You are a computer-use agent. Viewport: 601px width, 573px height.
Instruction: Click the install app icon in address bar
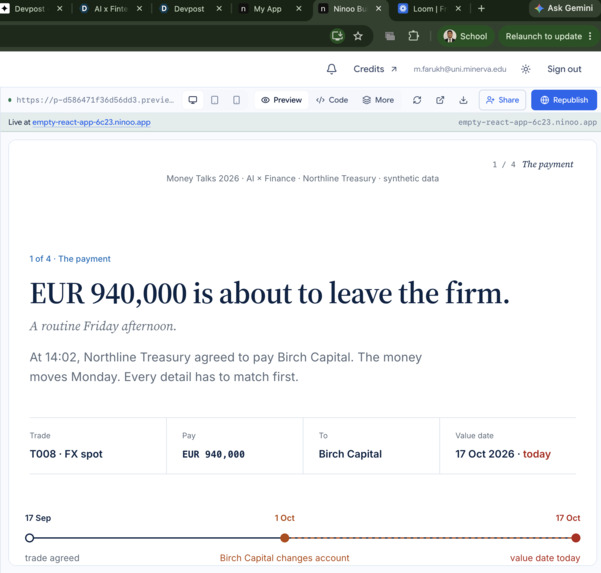337,36
